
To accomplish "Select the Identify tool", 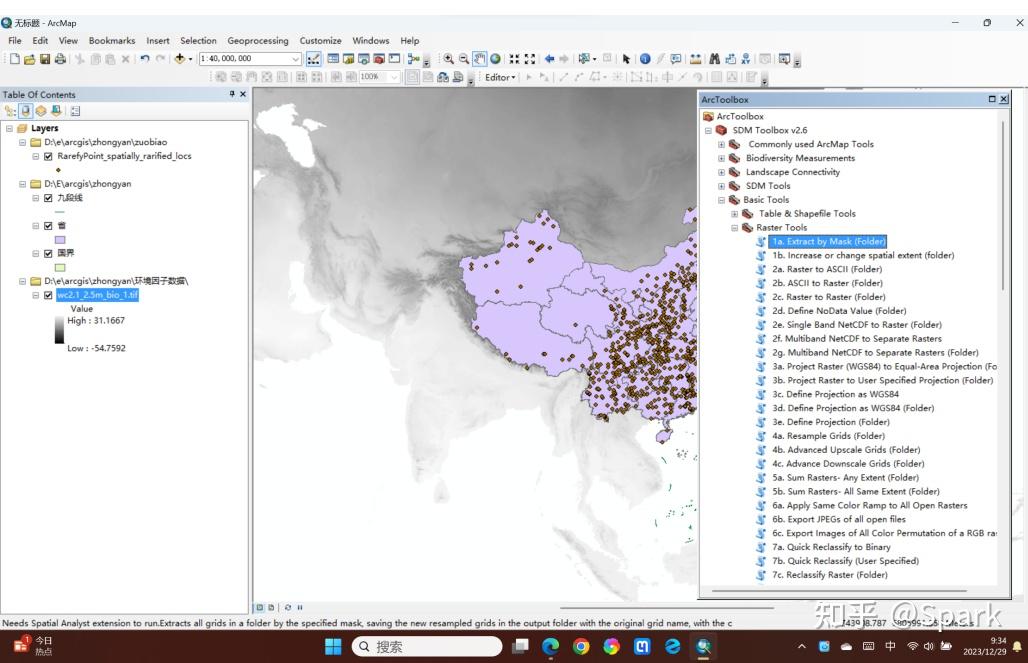I will tap(645, 59).
